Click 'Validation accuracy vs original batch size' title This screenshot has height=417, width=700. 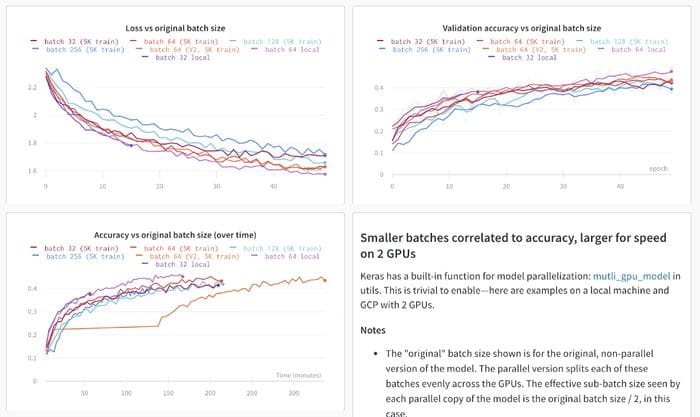[521, 28]
